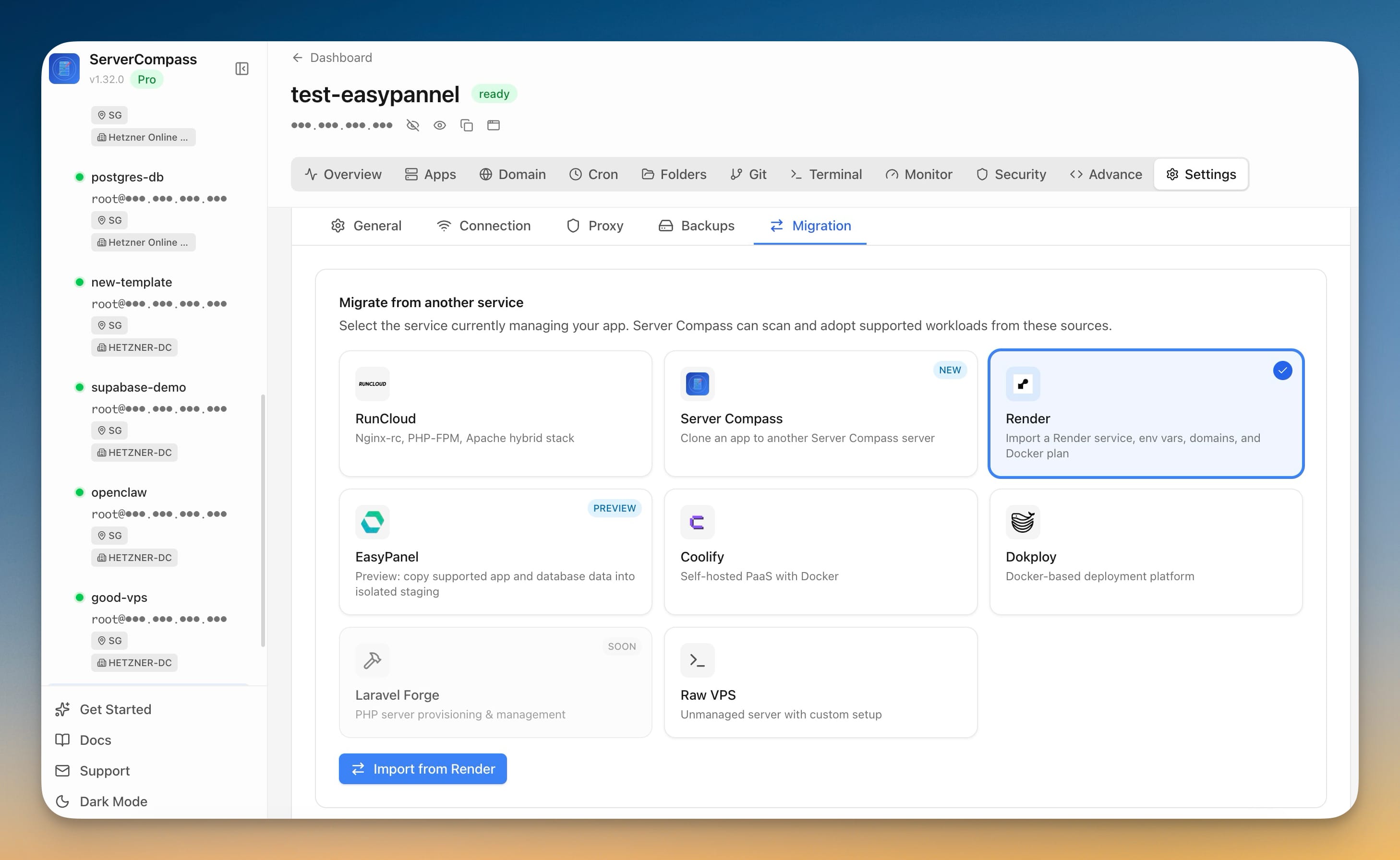Click the Render selected checkmark
The image size is (1400, 860).
(x=1282, y=371)
